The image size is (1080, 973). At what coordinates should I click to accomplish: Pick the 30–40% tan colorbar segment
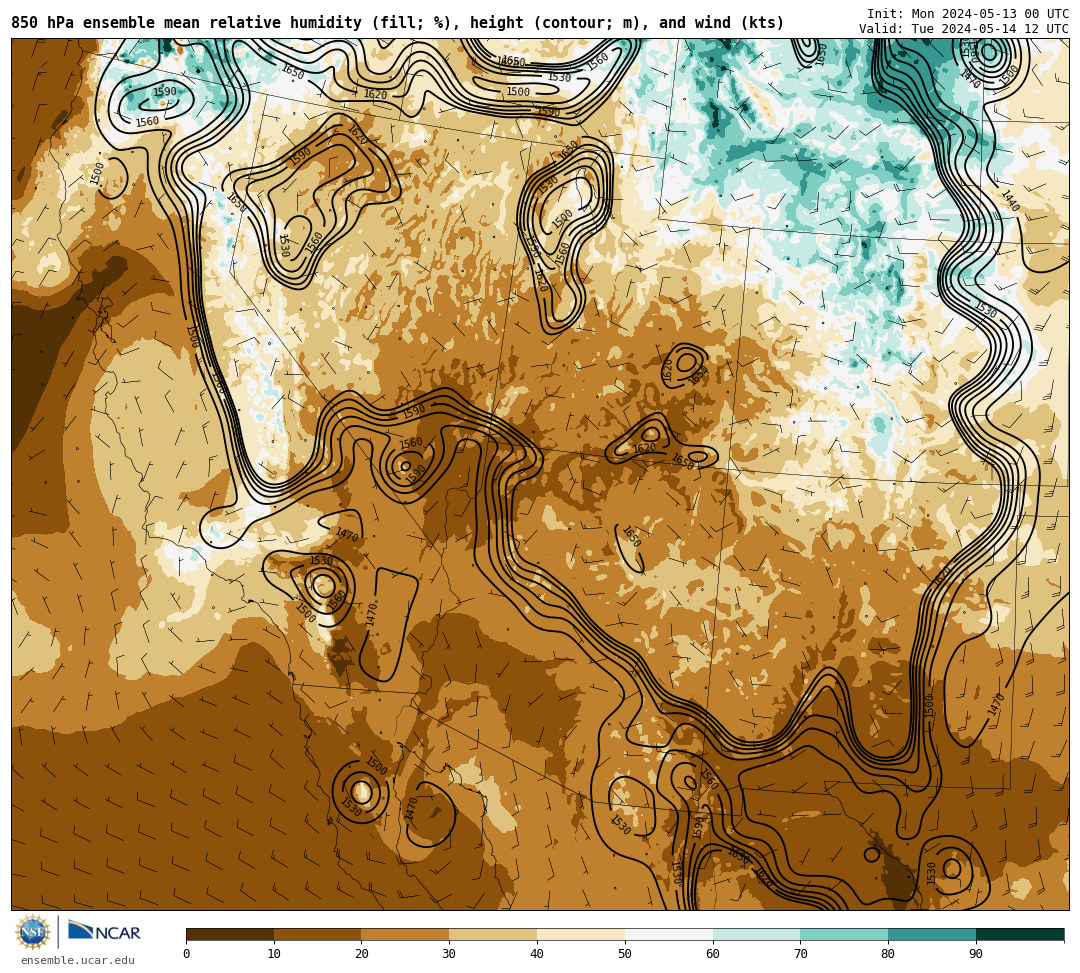(493, 934)
